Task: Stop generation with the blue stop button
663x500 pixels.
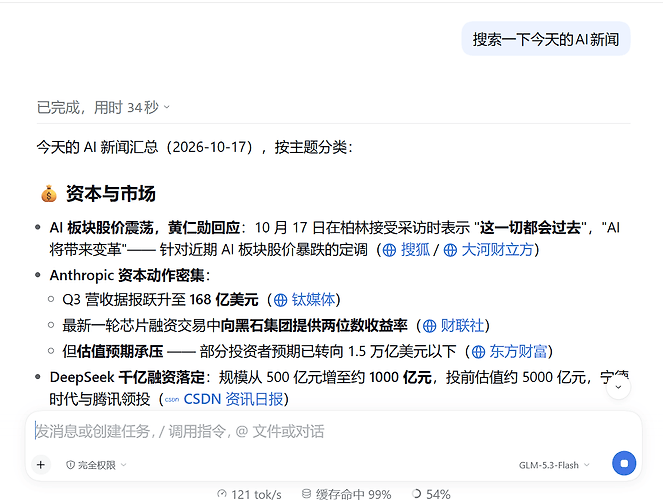Action: 624,463
